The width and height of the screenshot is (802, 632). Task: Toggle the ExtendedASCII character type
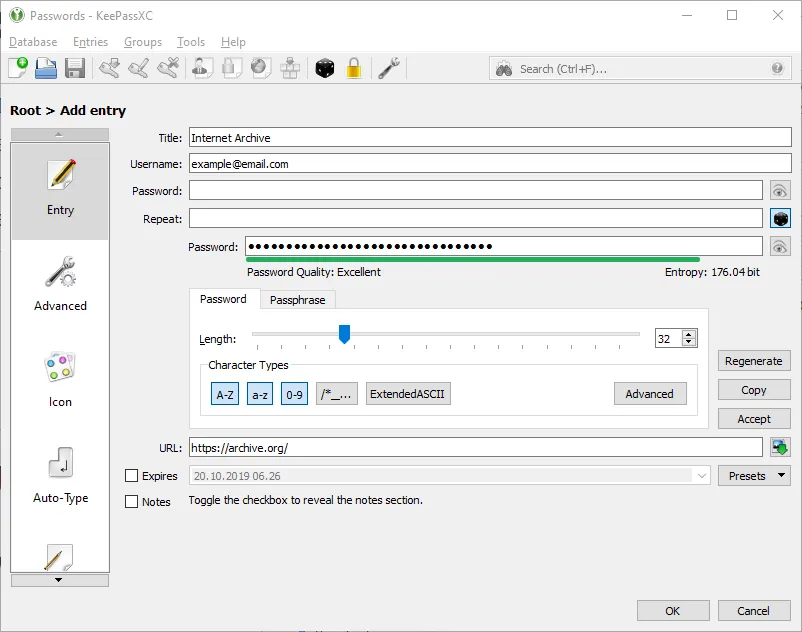click(408, 394)
